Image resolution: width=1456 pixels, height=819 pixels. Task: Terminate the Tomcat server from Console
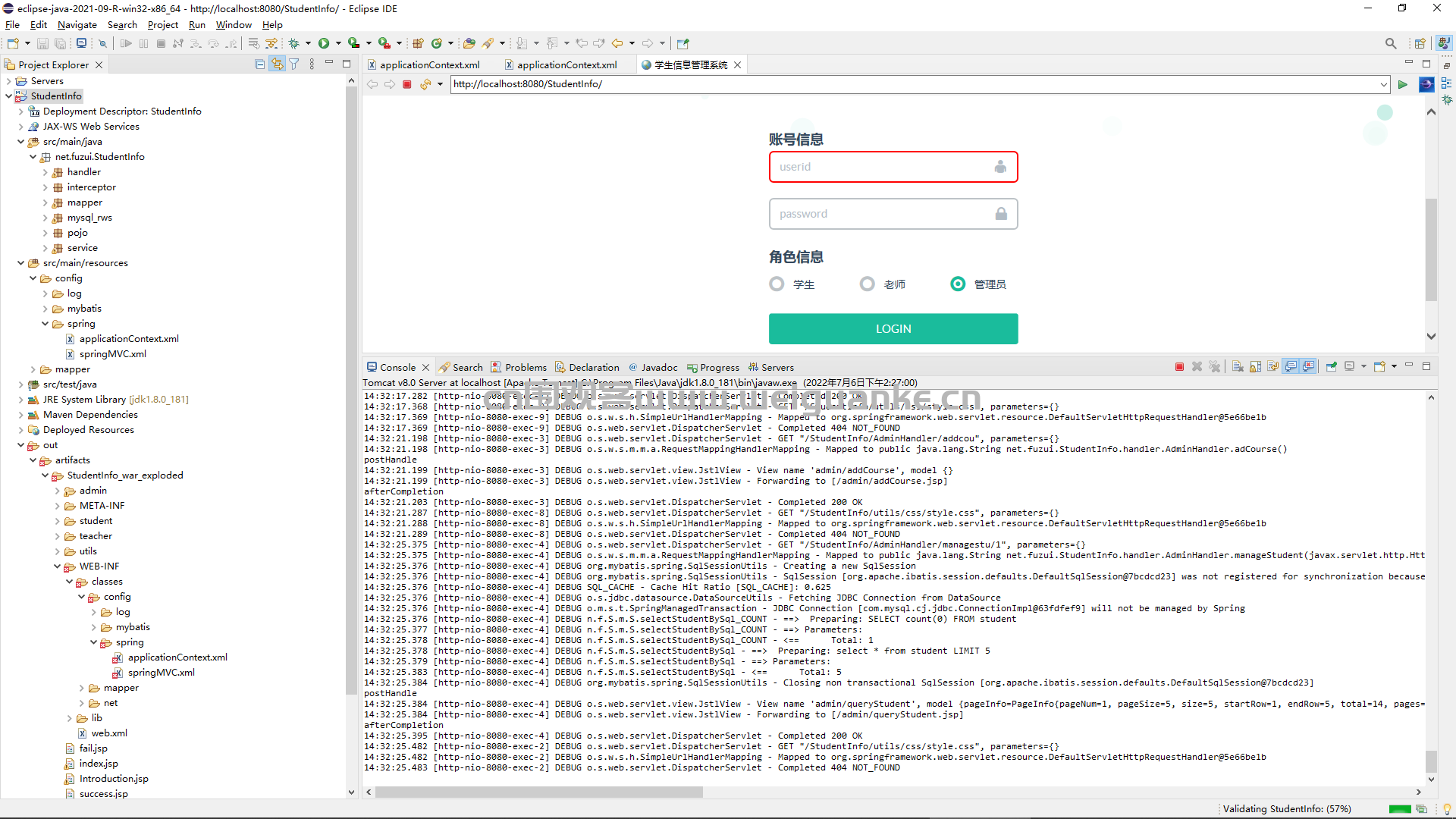coord(1179,367)
